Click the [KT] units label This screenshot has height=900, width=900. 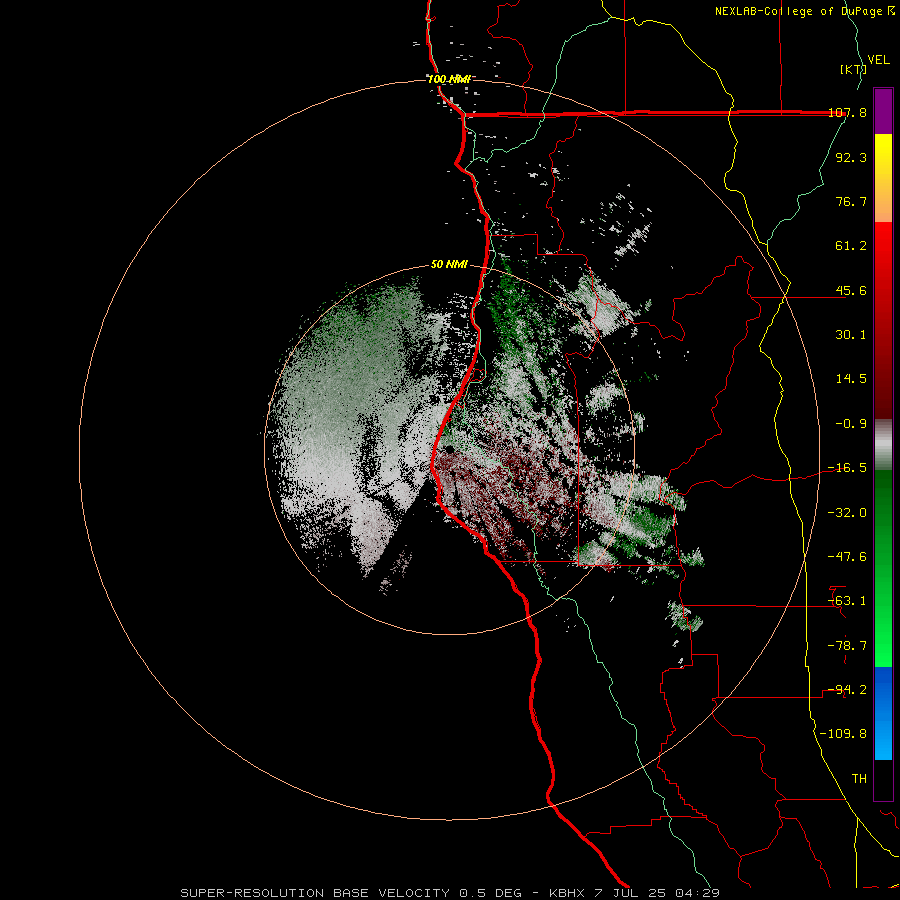pyautogui.click(x=853, y=69)
